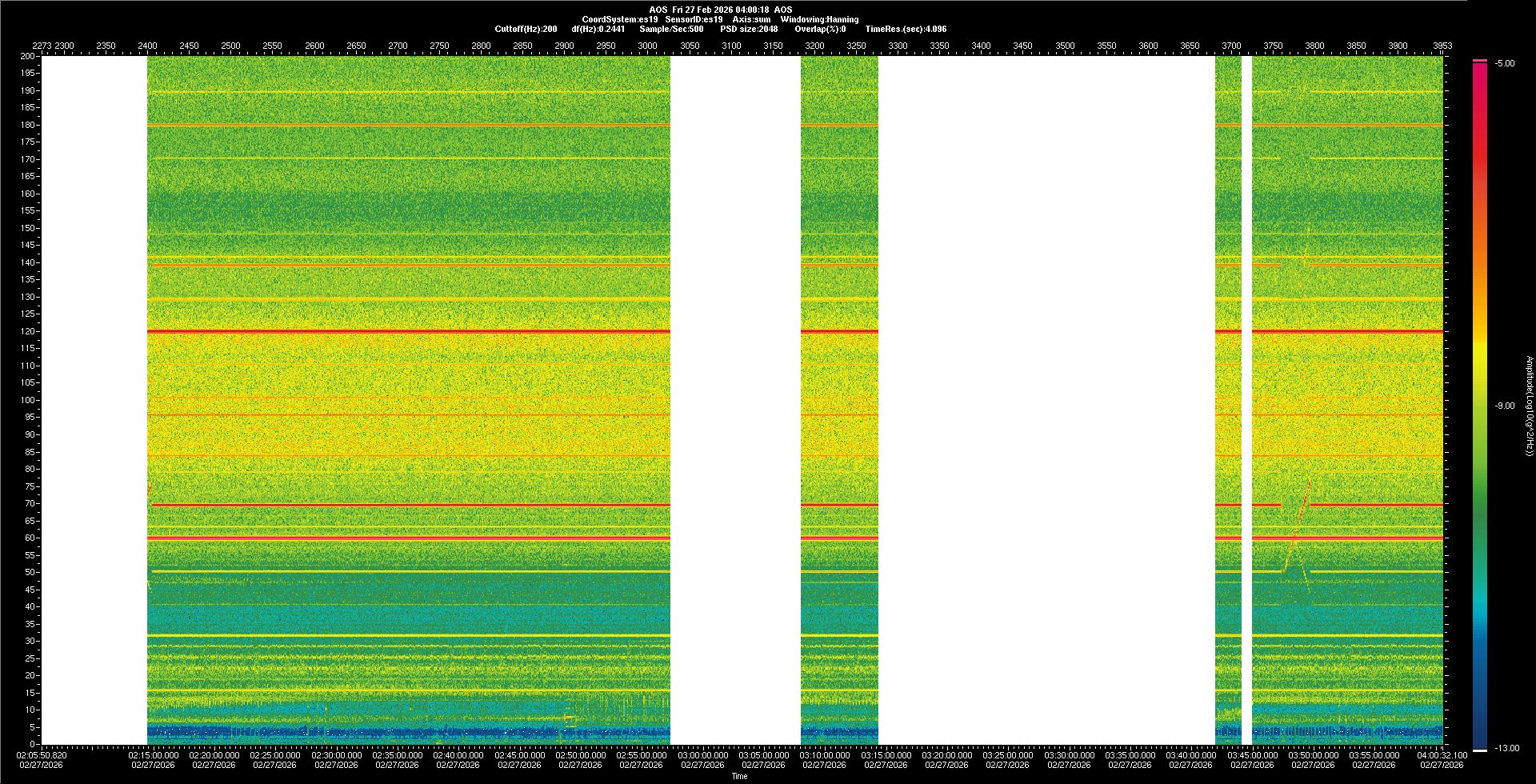Click the 04:00:32.100 end time label
This screenshot has width=1536, height=784.
tap(1442, 755)
